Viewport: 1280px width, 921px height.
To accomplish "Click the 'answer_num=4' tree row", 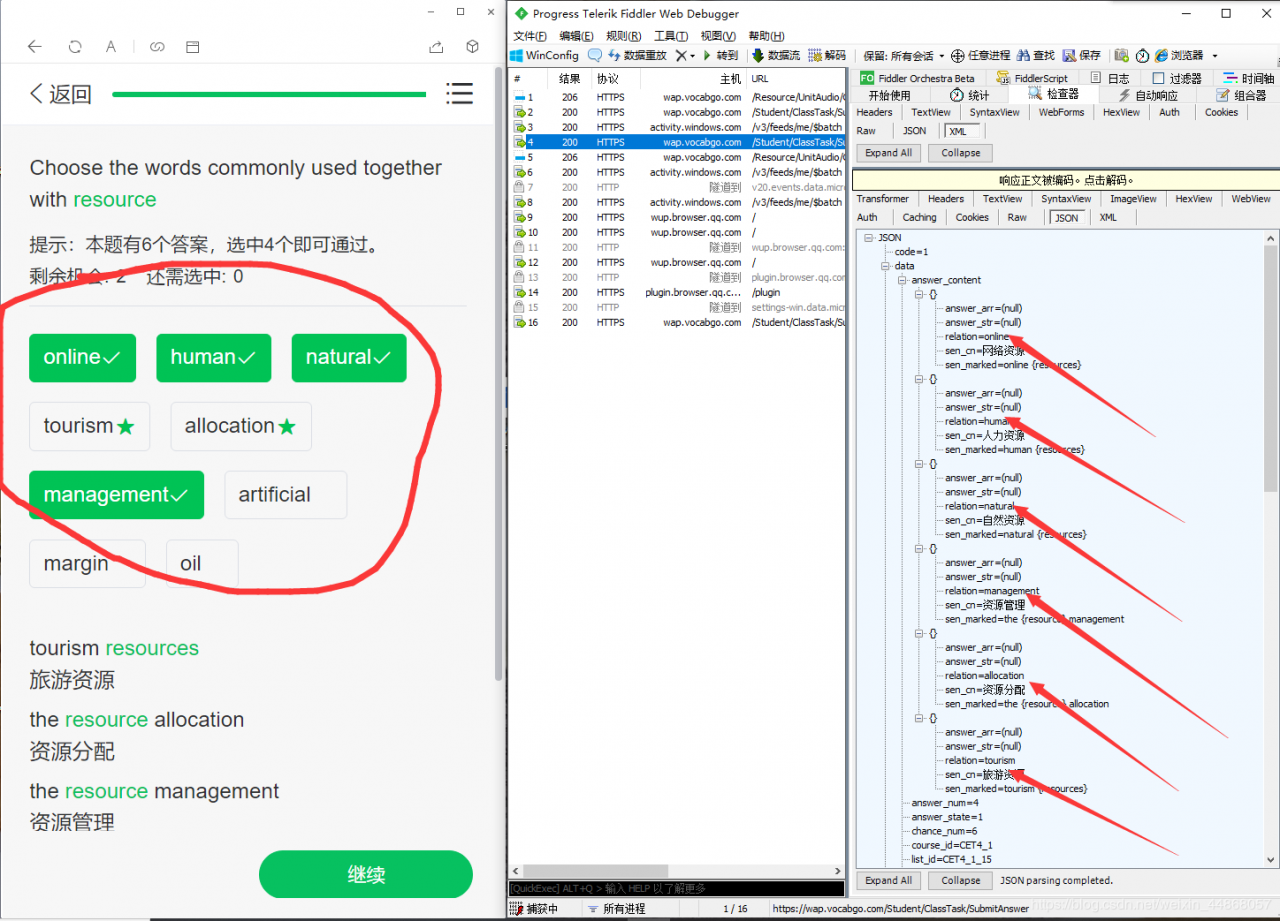I will [944, 803].
